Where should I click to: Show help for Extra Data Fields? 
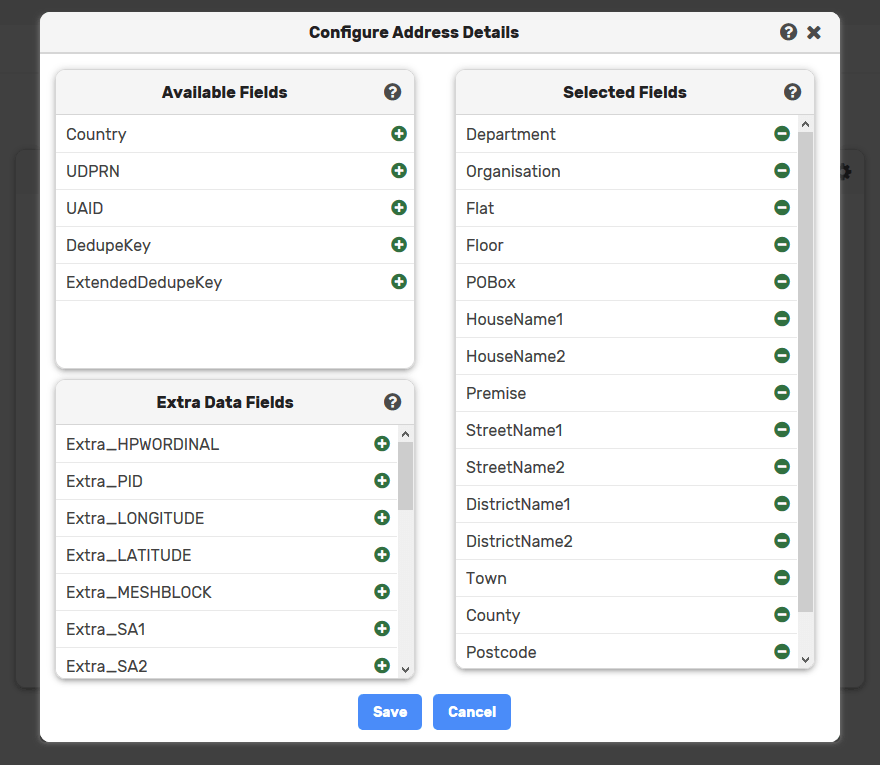click(392, 402)
